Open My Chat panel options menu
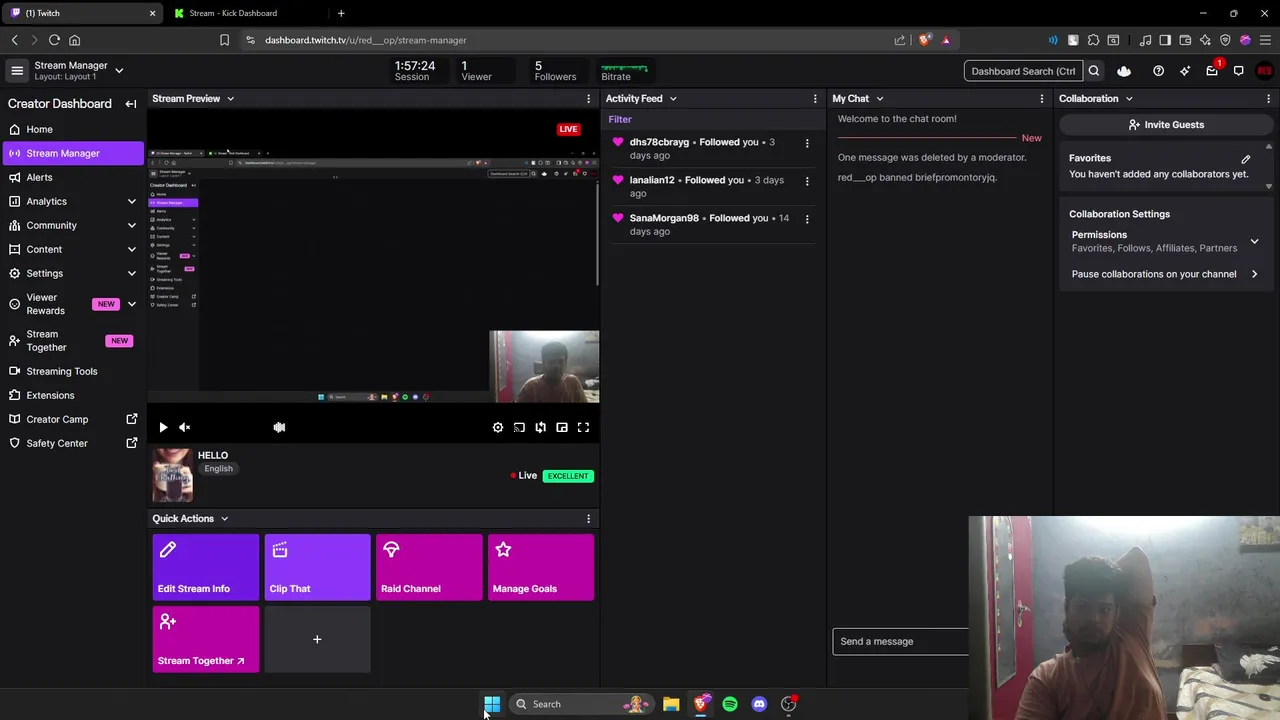1280x720 pixels. tap(1042, 99)
